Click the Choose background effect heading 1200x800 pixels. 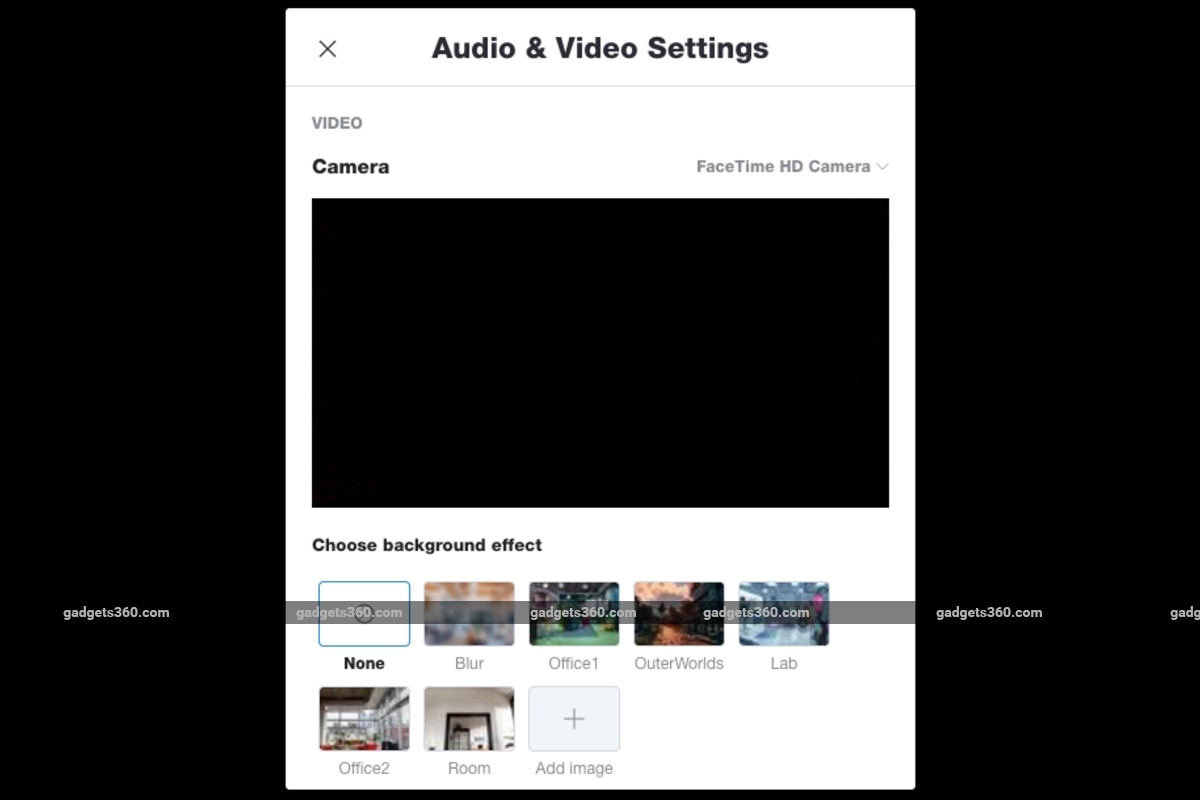coord(427,545)
